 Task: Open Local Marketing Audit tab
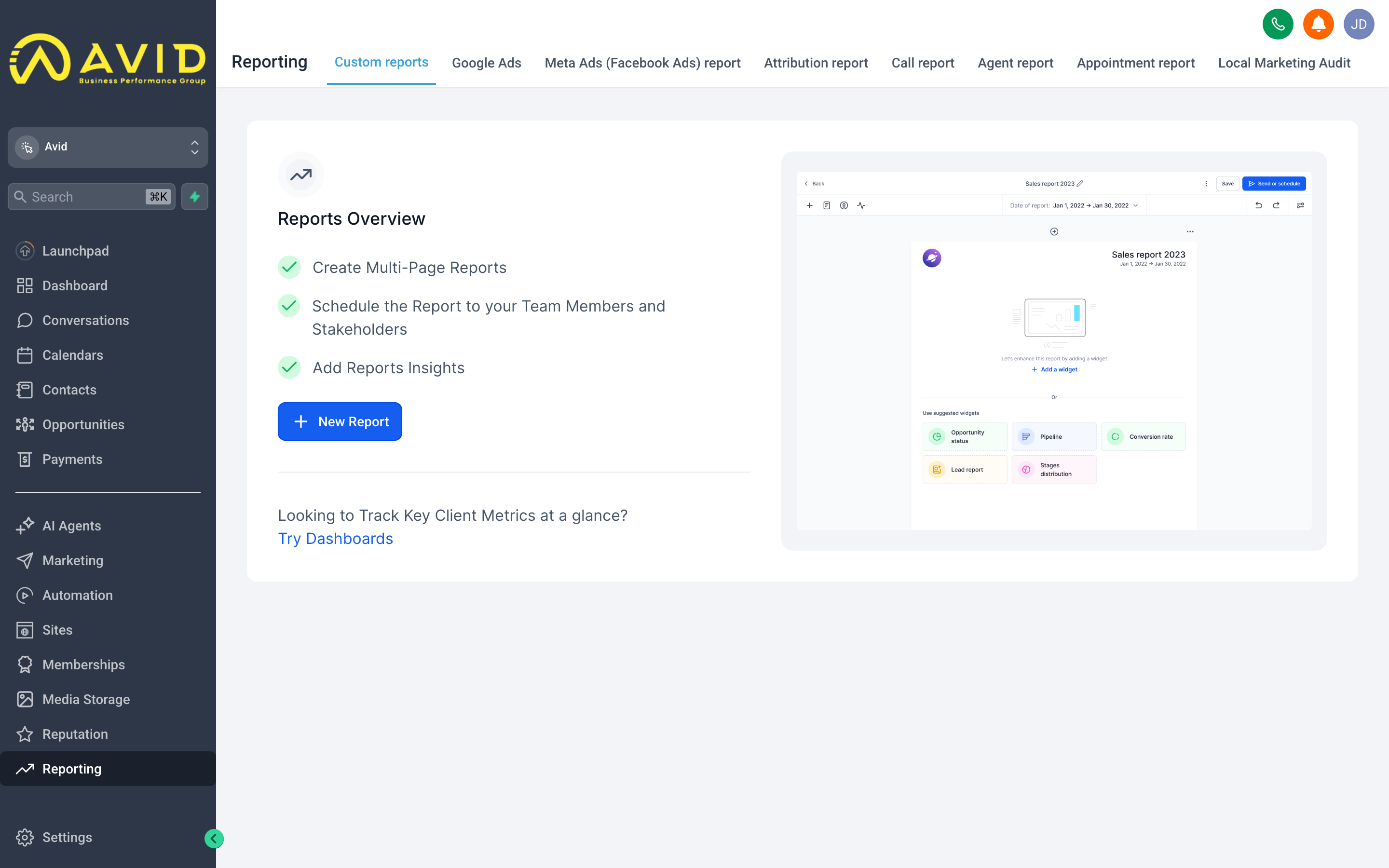[1284, 63]
